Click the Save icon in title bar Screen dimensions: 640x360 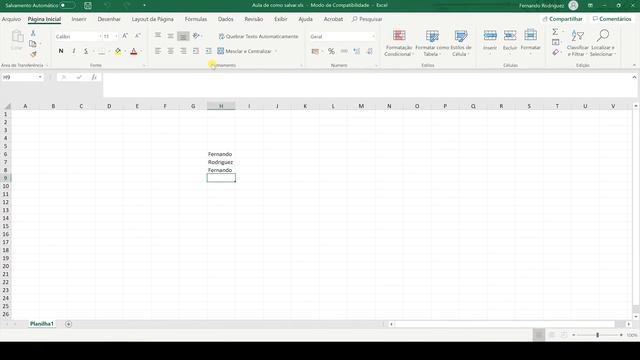point(88,5)
